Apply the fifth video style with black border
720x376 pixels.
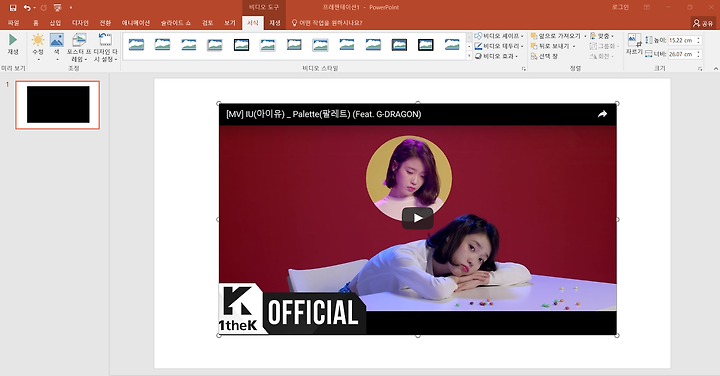tap(242, 45)
